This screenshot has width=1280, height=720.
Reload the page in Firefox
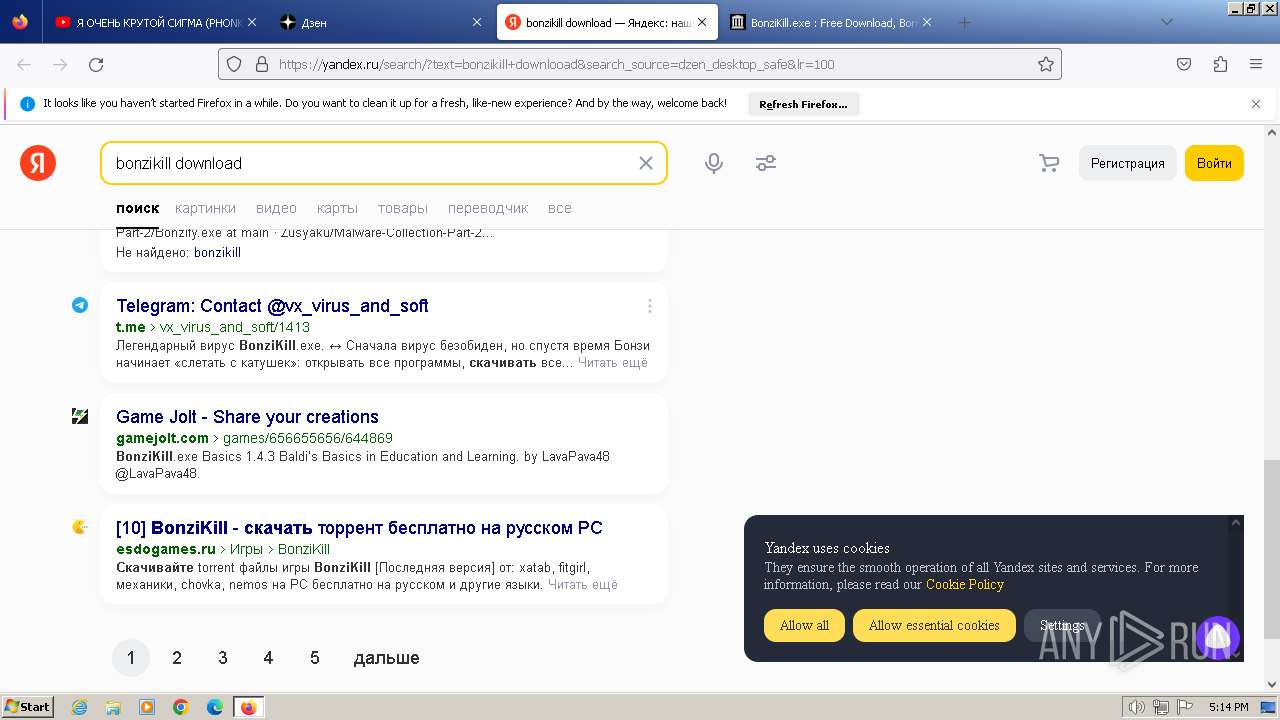(x=96, y=64)
